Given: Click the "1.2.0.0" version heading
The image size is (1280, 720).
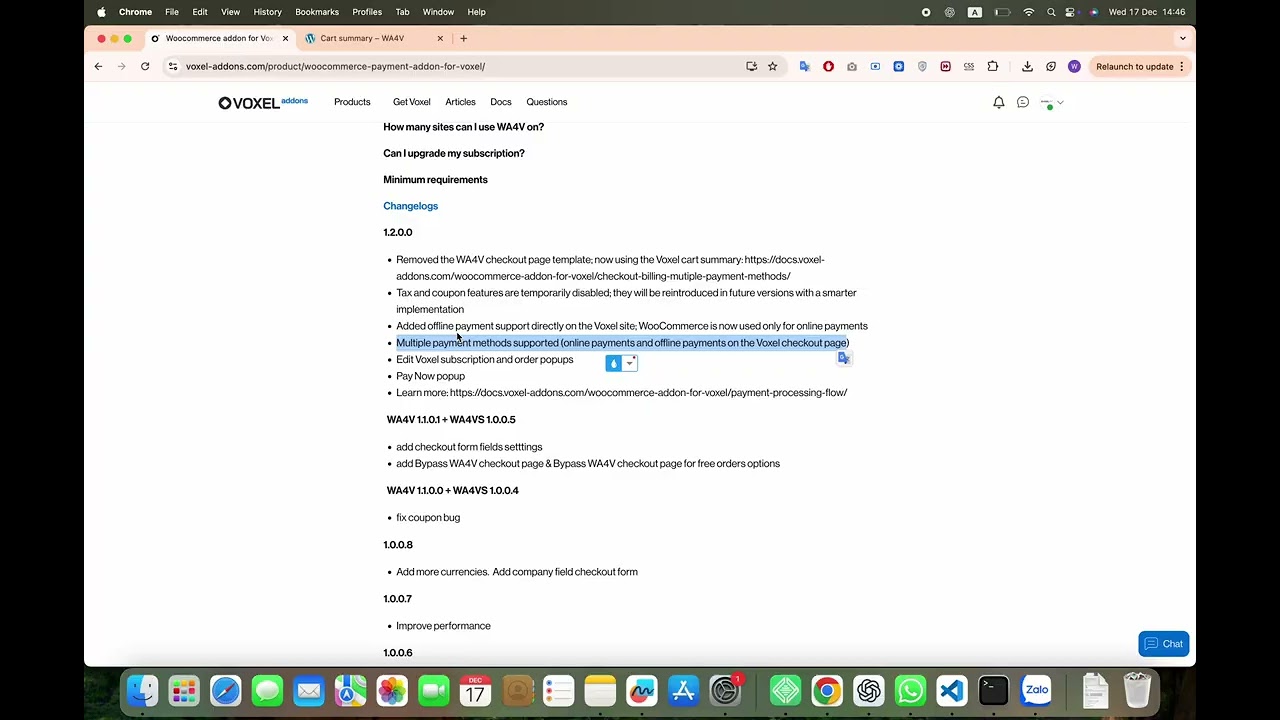Looking at the screenshot, I should pyautogui.click(x=398, y=232).
